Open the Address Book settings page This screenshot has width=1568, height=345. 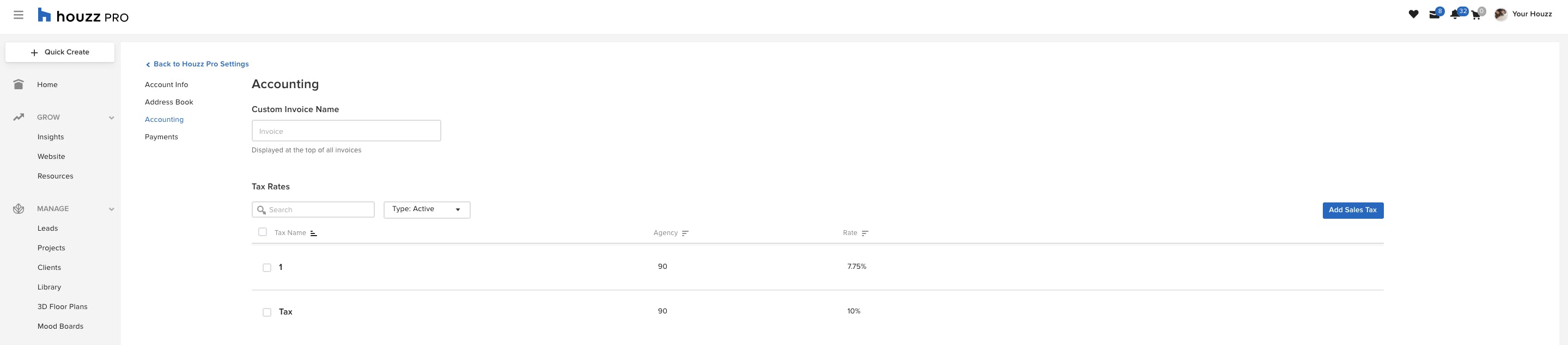click(x=168, y=102)
